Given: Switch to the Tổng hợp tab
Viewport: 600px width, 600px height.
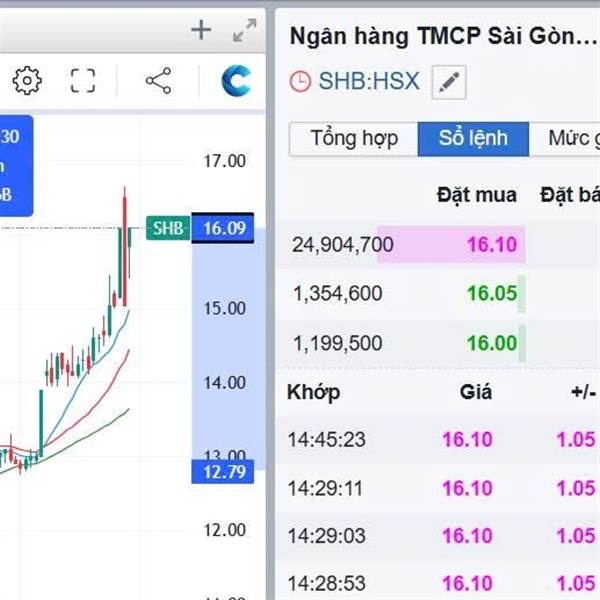Looking at the screenshot, I should pos(354,139).
